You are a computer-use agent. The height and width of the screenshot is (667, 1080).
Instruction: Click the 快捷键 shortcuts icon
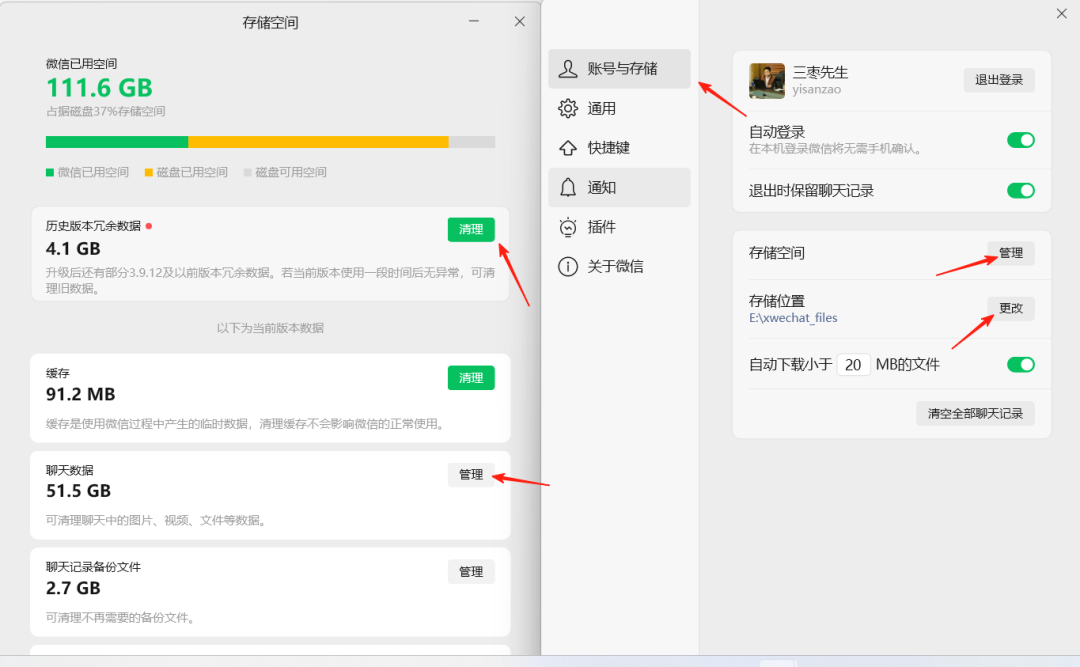568,147
